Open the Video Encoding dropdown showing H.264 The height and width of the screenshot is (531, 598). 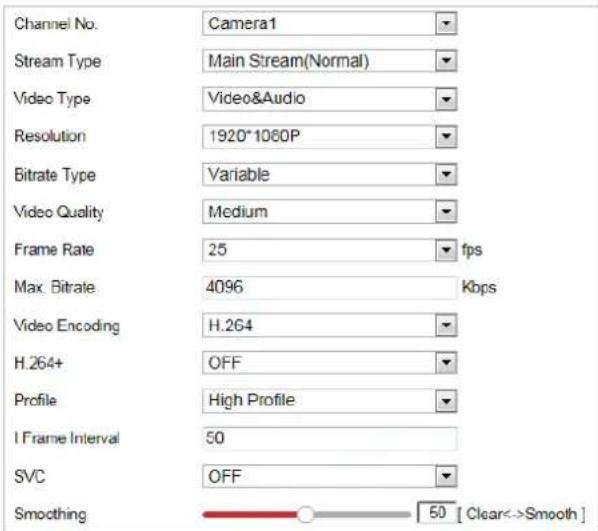(330, 325)
